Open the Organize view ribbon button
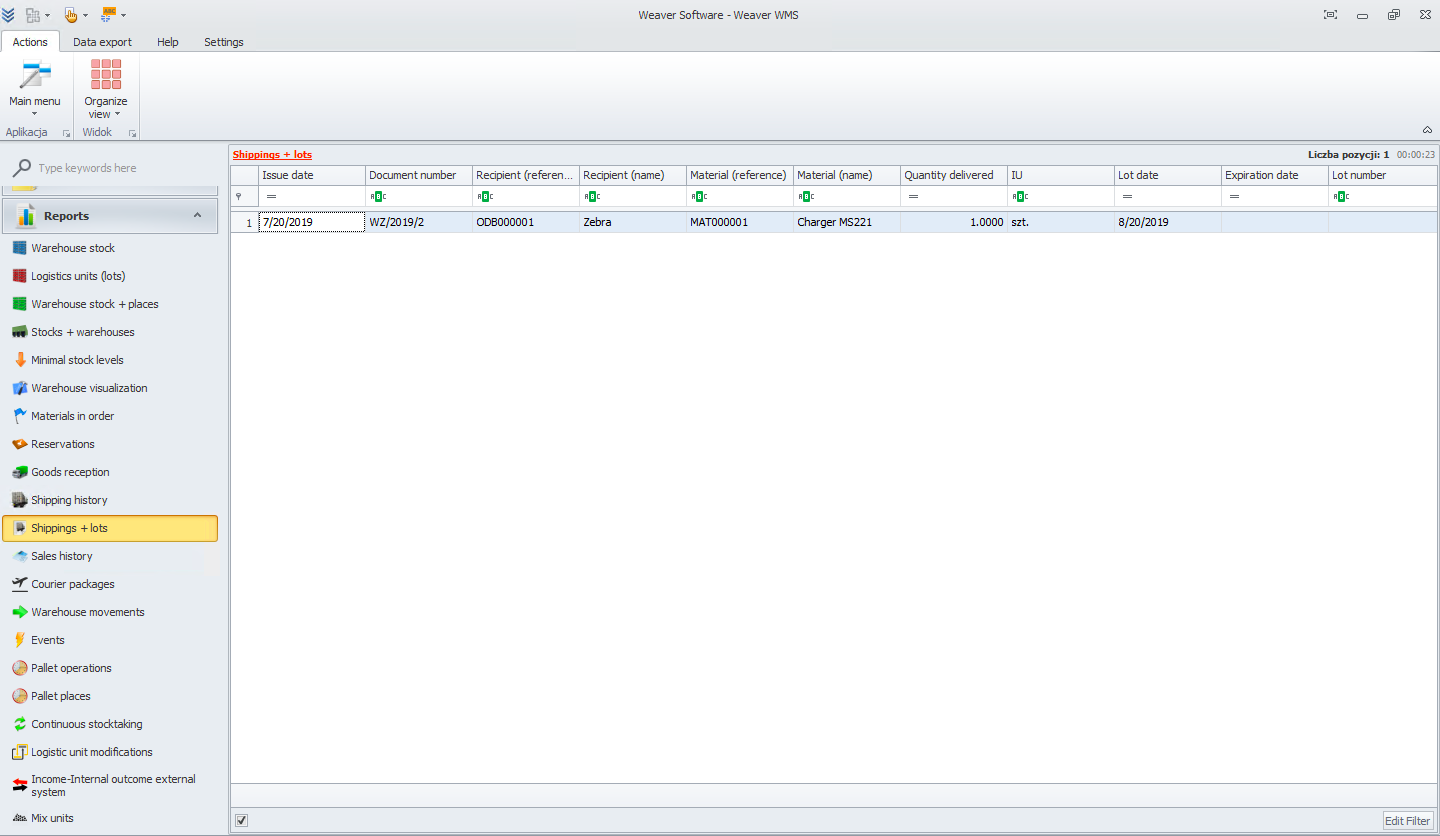This screenshot has width=1440, height=836. 105,89
